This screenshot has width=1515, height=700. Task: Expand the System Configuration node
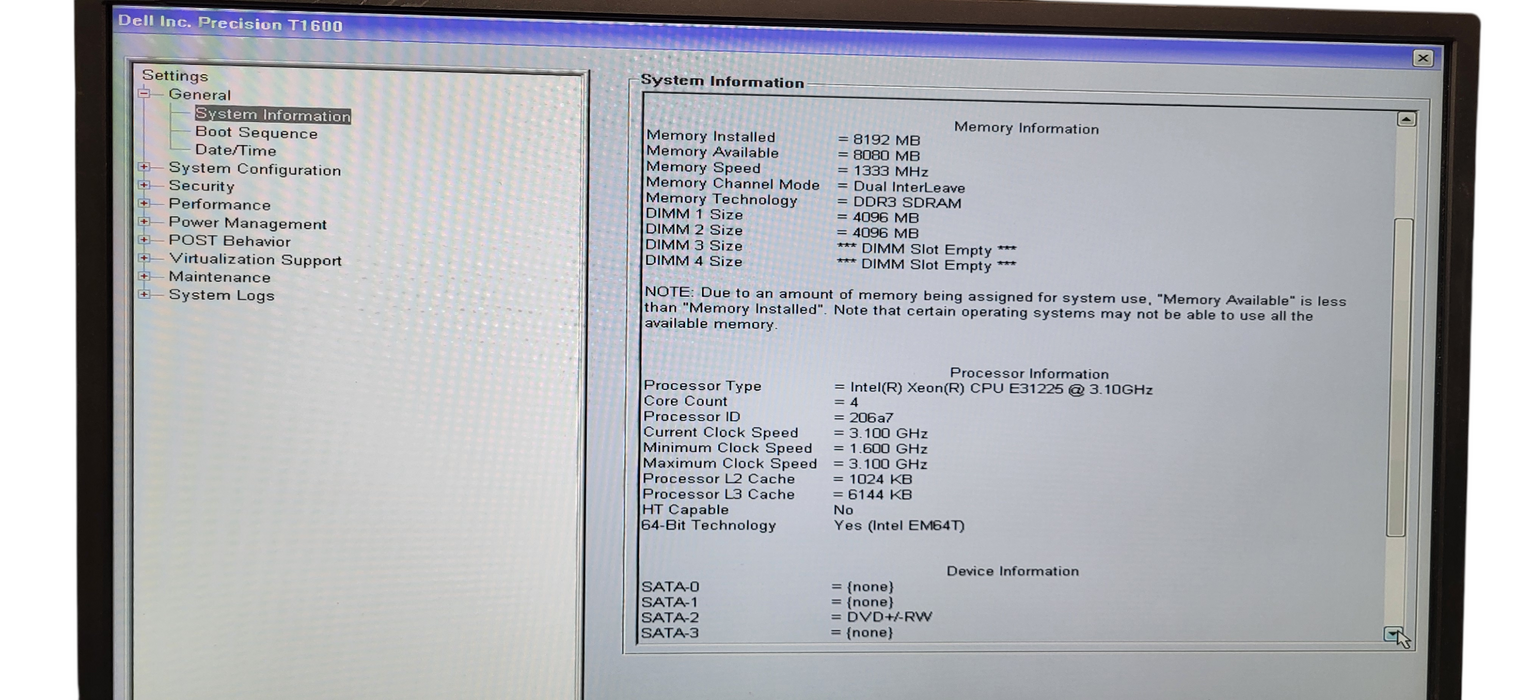tap(144, 168)
